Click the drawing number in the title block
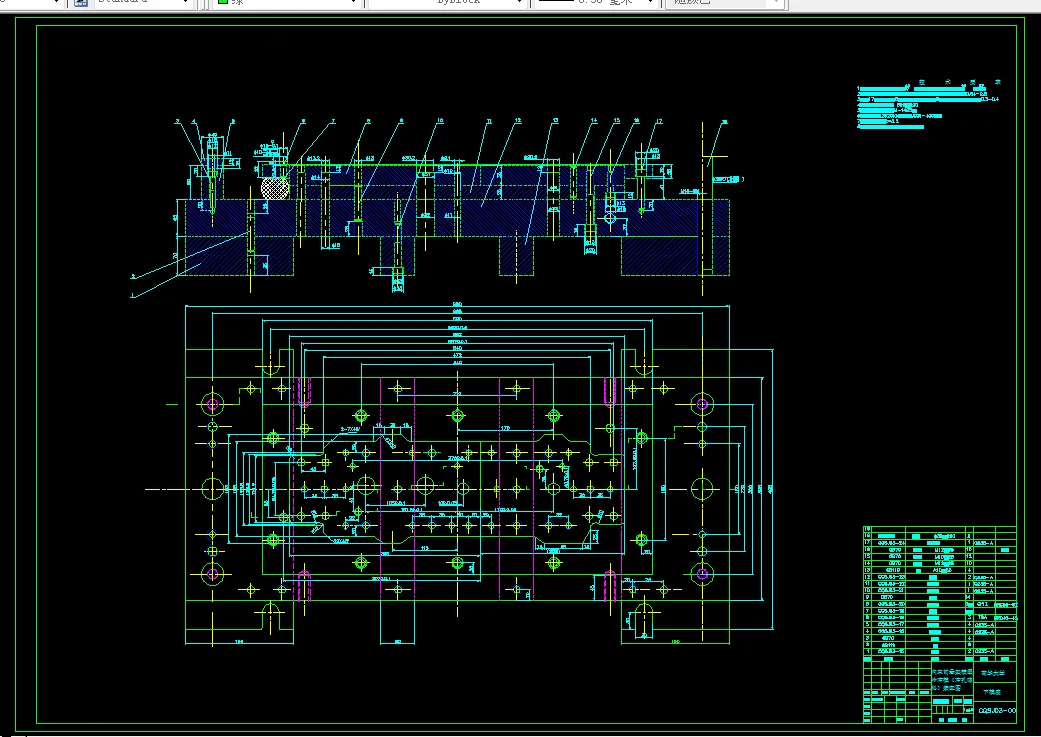Screen dimensions: 1041x737 [997, 710]
